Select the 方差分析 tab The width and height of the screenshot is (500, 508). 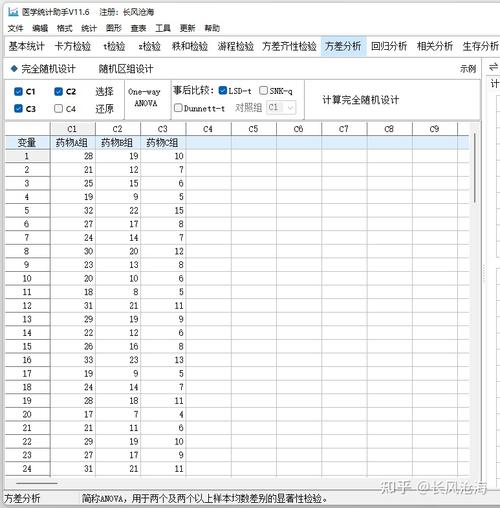[343, 46]
